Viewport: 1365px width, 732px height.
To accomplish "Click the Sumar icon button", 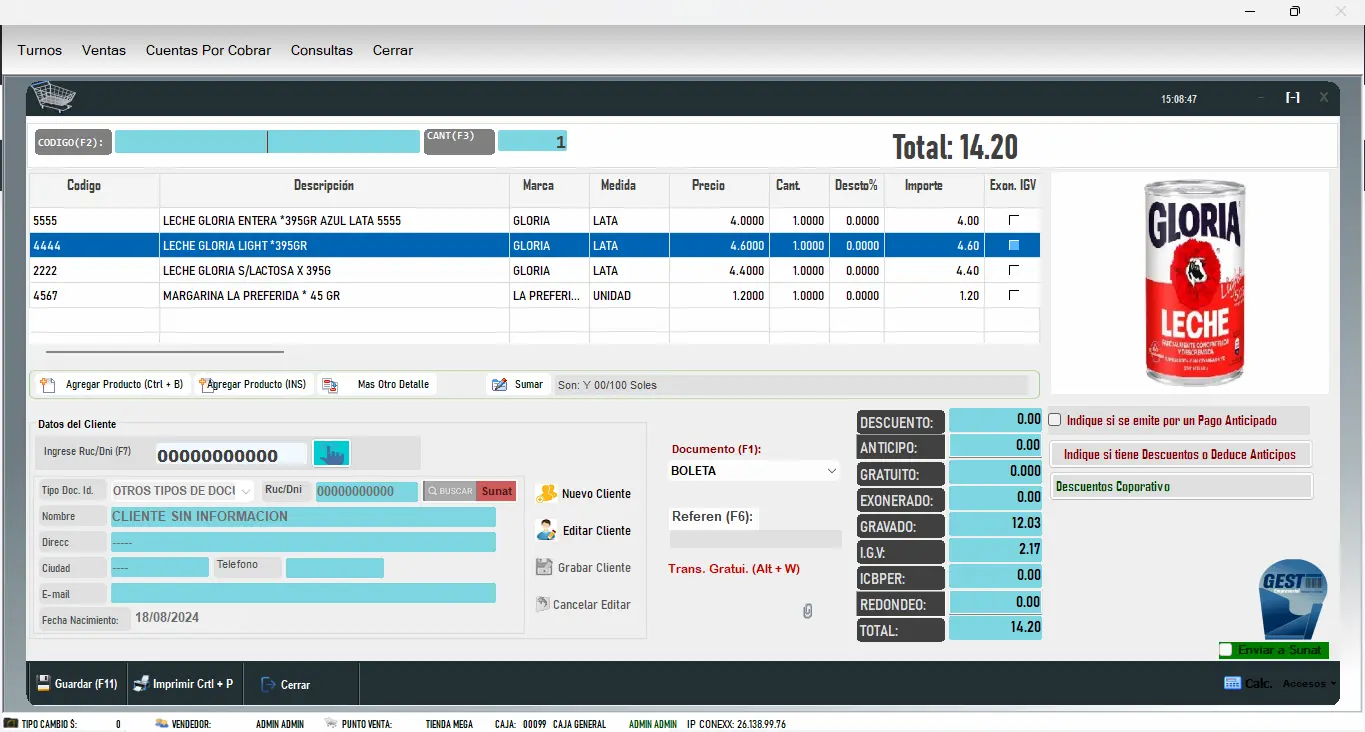I will (x=499, y=385).
